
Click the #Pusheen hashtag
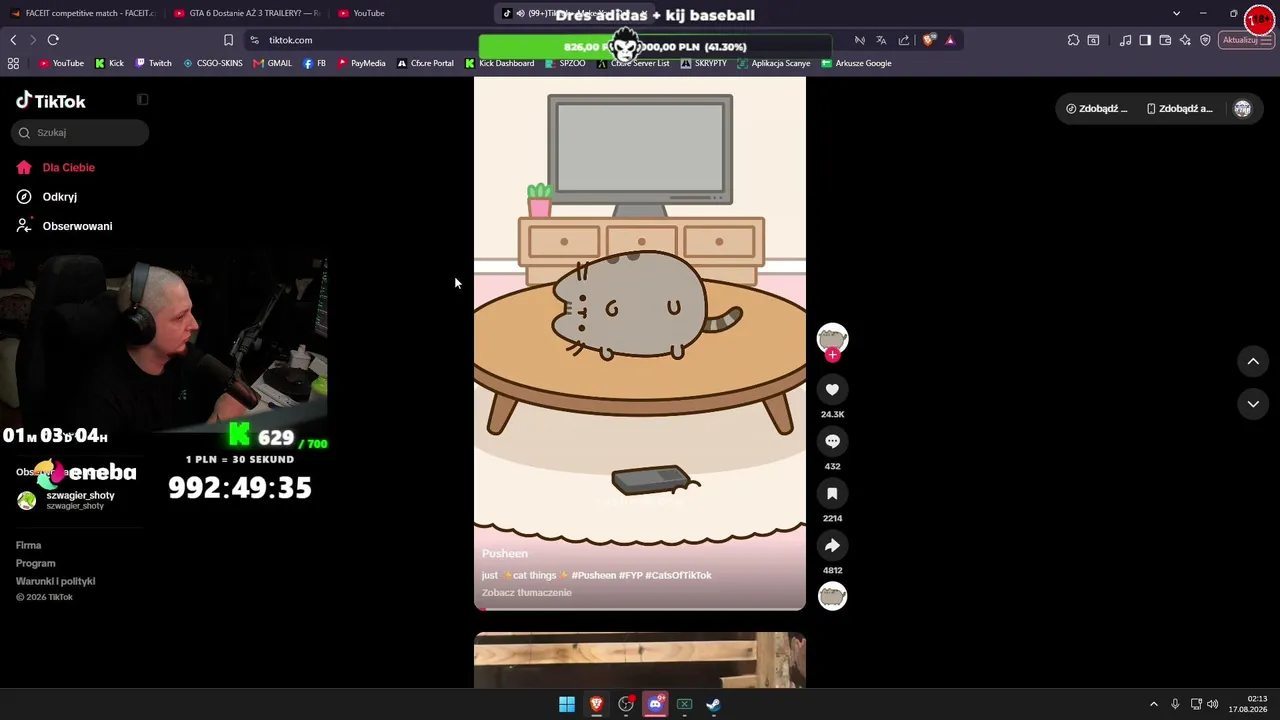(x=594, y=575)
